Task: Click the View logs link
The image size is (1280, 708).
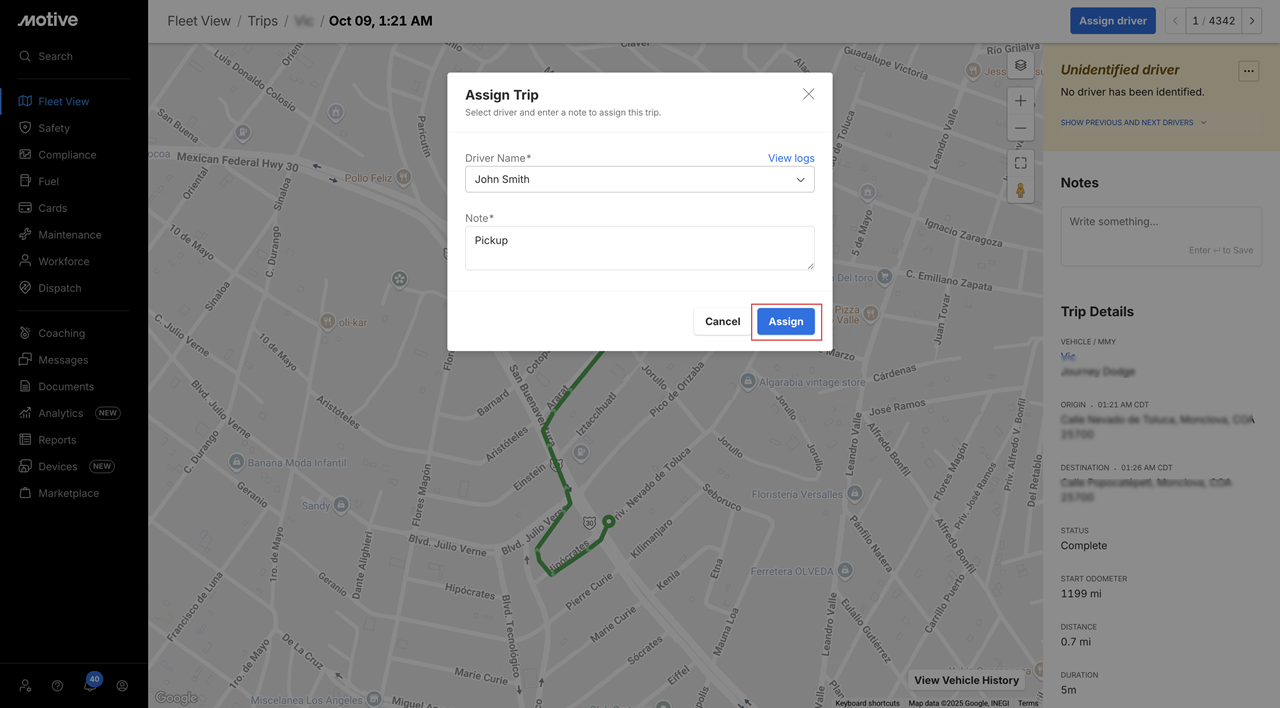Action: pyautogui.click(x=791, y=158)
